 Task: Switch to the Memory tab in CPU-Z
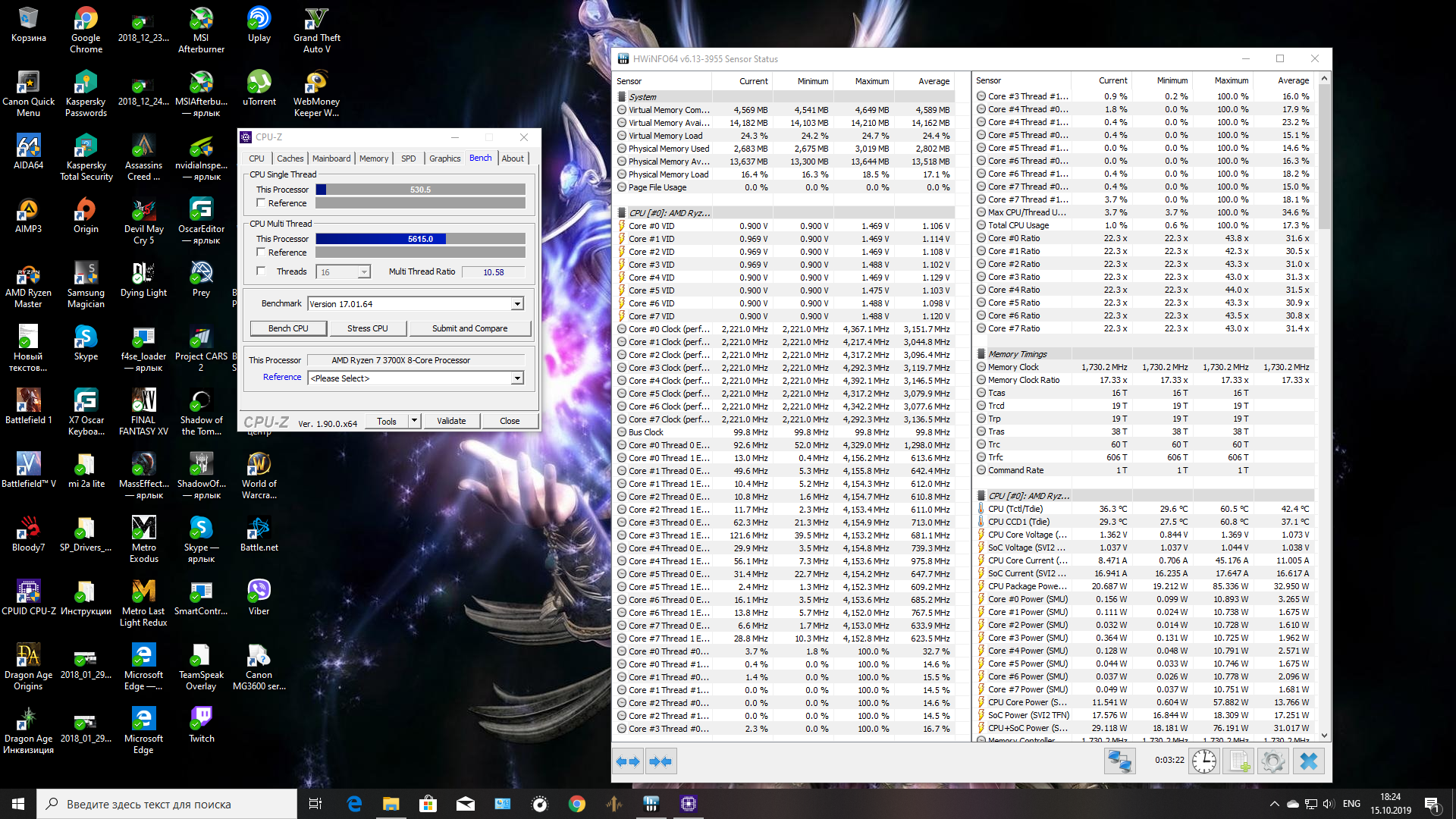tap(374, 158)
